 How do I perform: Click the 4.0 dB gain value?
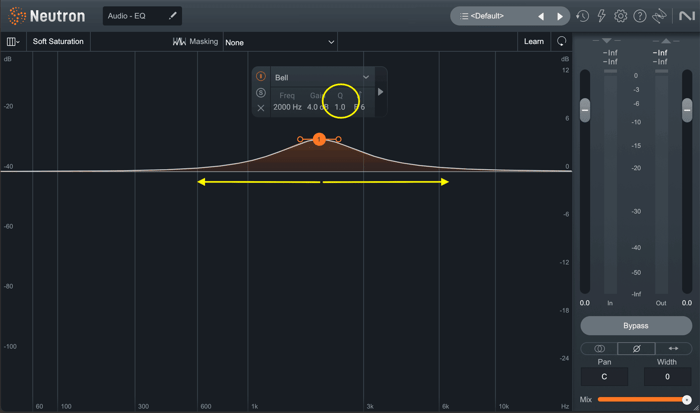click(x=317, y=107)
